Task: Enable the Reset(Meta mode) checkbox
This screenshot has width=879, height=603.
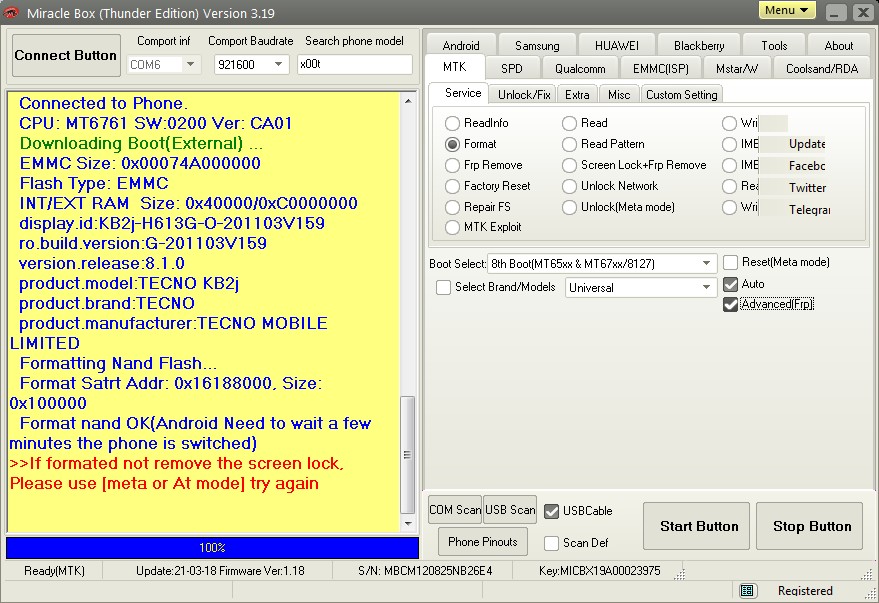Action: tap(730, 263)
